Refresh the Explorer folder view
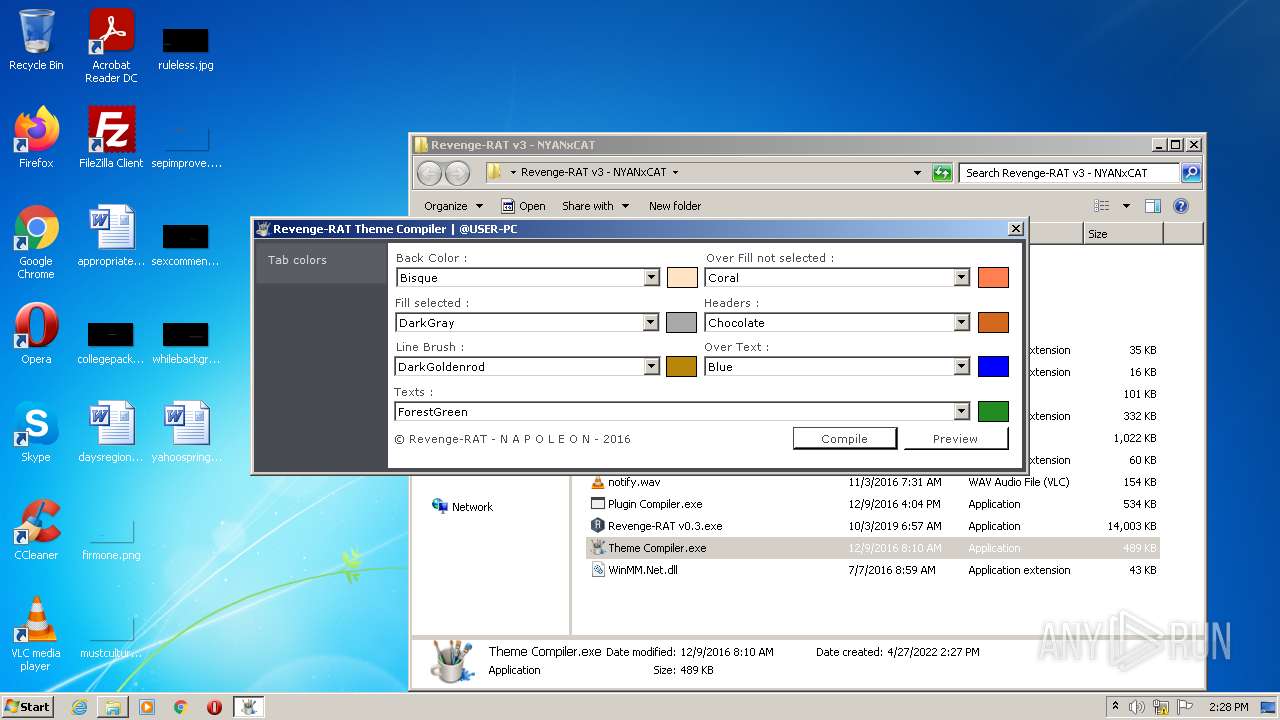Screen dimensions: 1280x720 [x=941, y=173]
